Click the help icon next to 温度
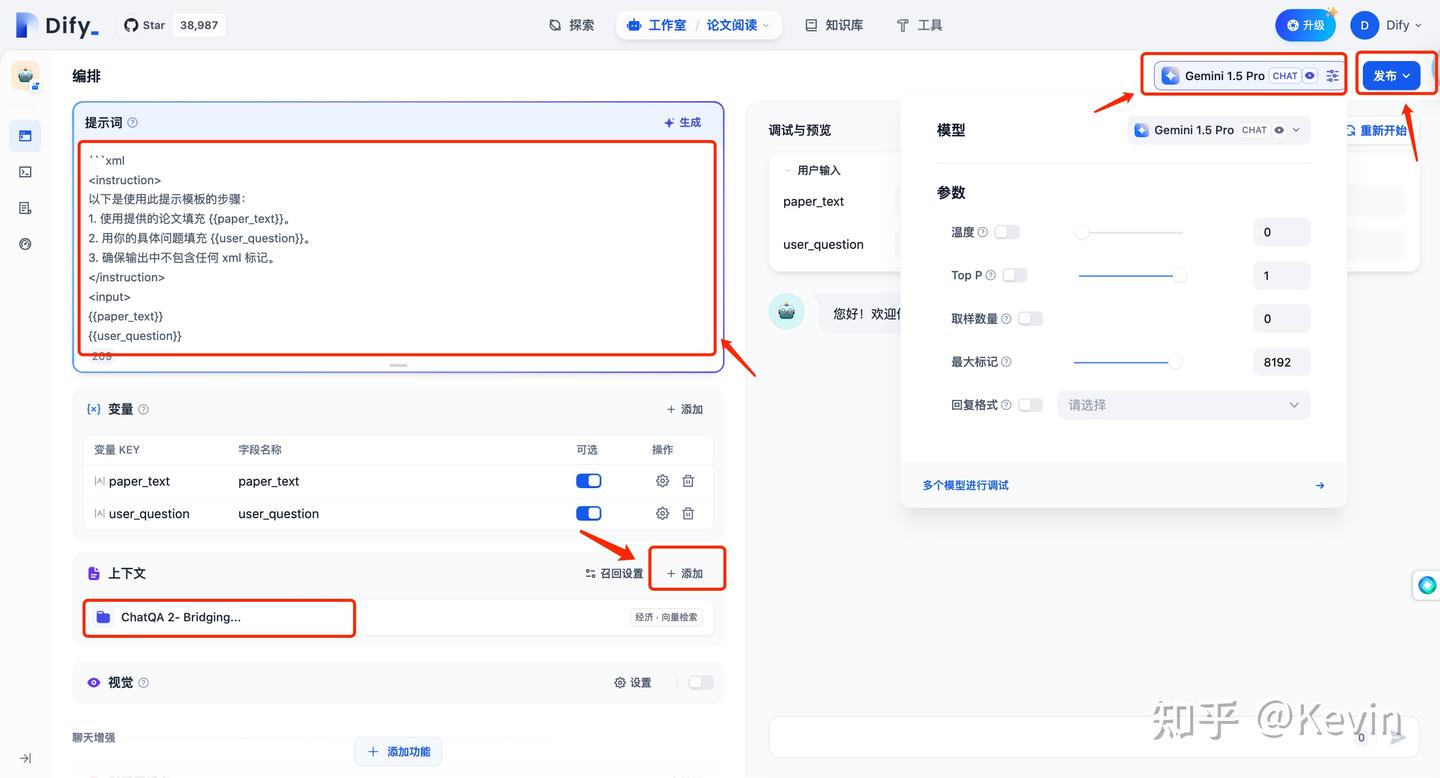This screenshot has height=778, width=1440. click(983, 232)
